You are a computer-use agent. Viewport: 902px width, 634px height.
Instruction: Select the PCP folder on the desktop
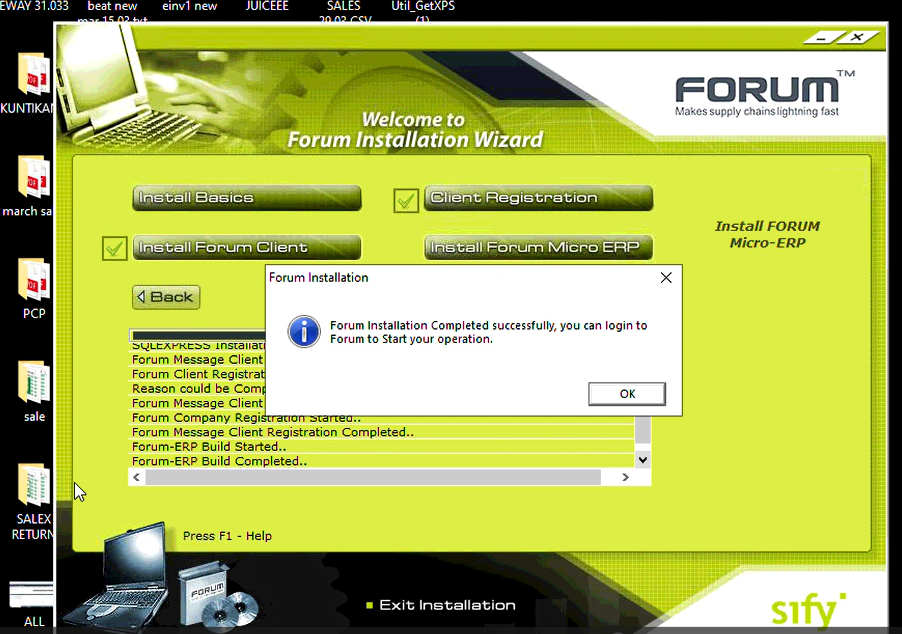[x=34, y=289]
